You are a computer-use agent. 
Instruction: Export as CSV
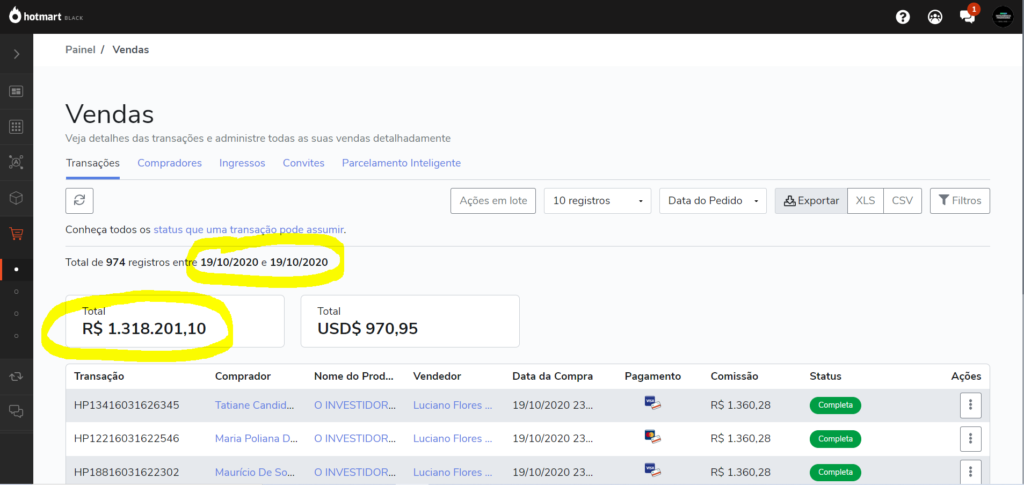click(x=903, y=200)
